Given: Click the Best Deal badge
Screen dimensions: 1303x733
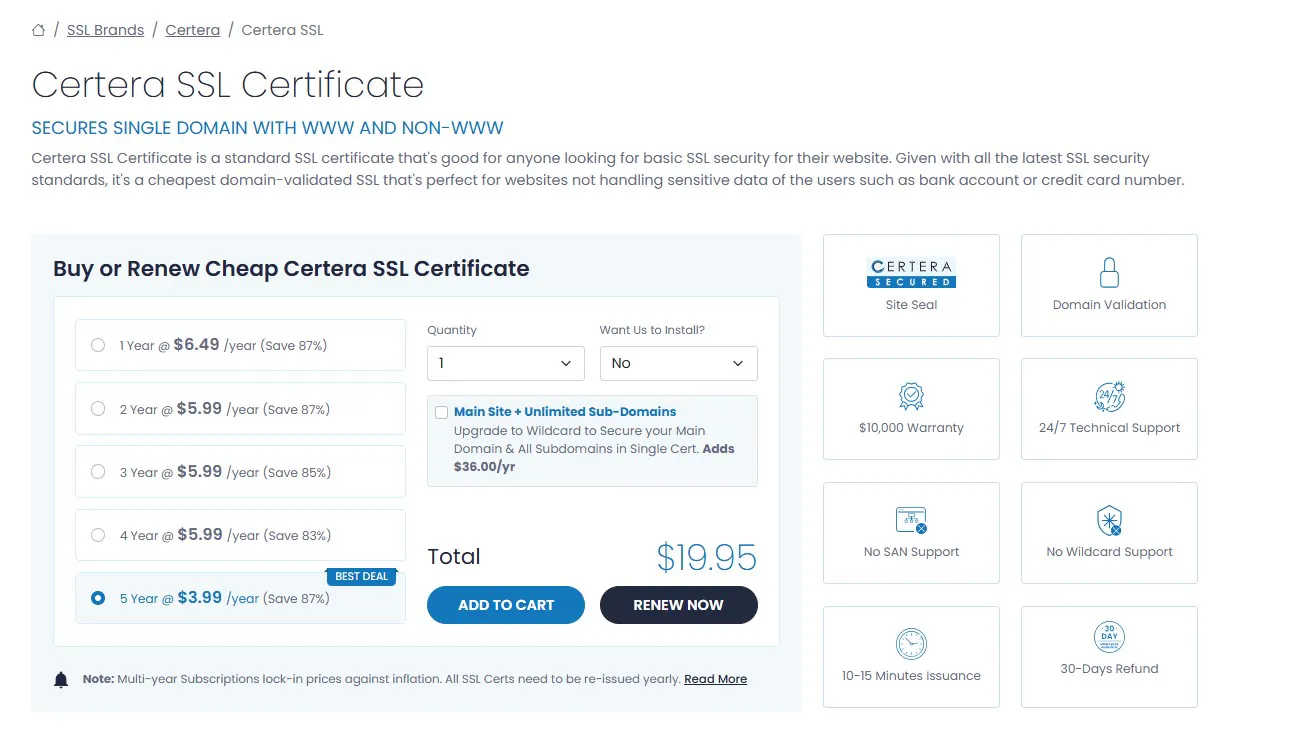Looking at the screenshot, I should pos(361,577).
